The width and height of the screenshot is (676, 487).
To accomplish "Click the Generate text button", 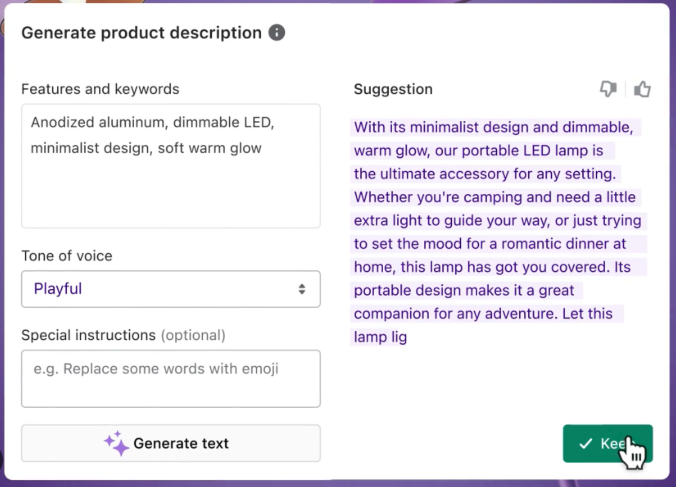I will click(171, 443).
